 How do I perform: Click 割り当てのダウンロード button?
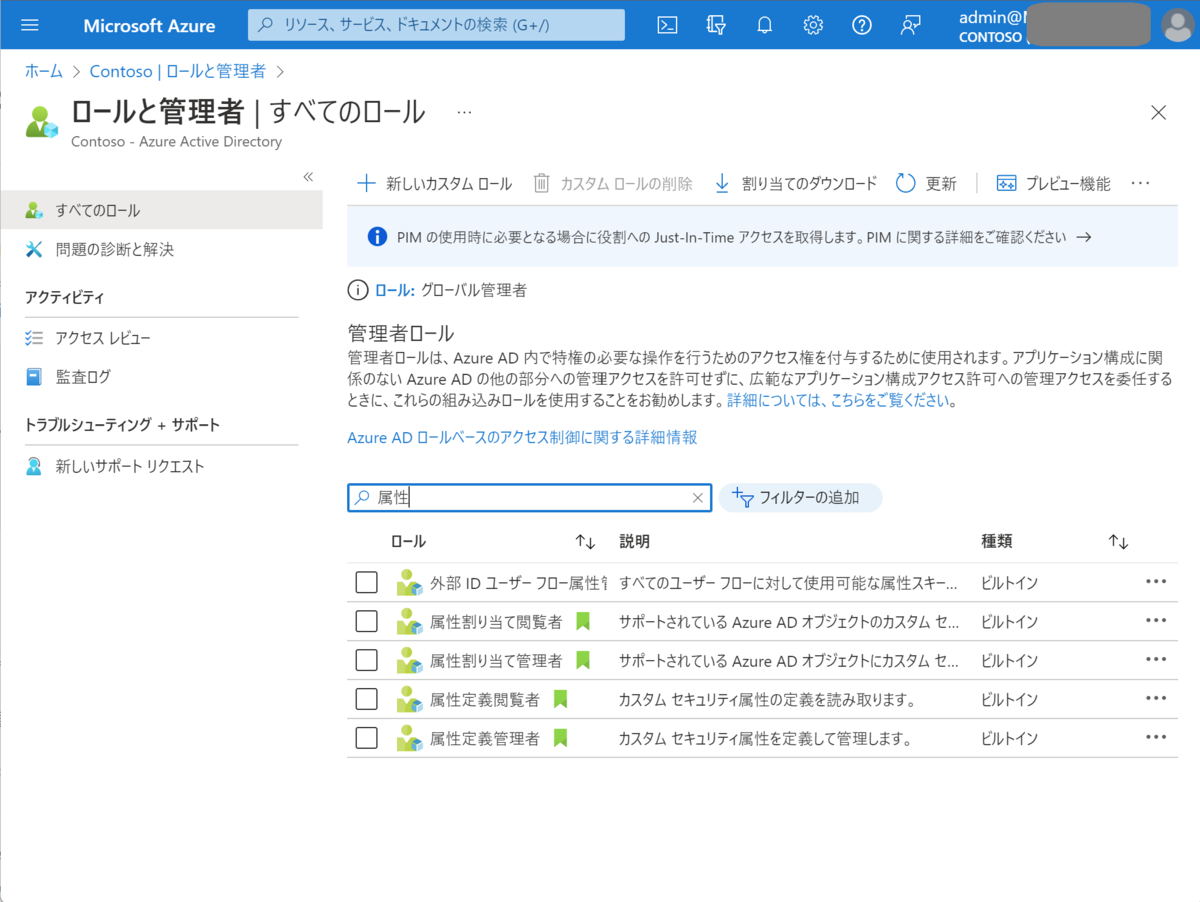(x=795, y=183)
